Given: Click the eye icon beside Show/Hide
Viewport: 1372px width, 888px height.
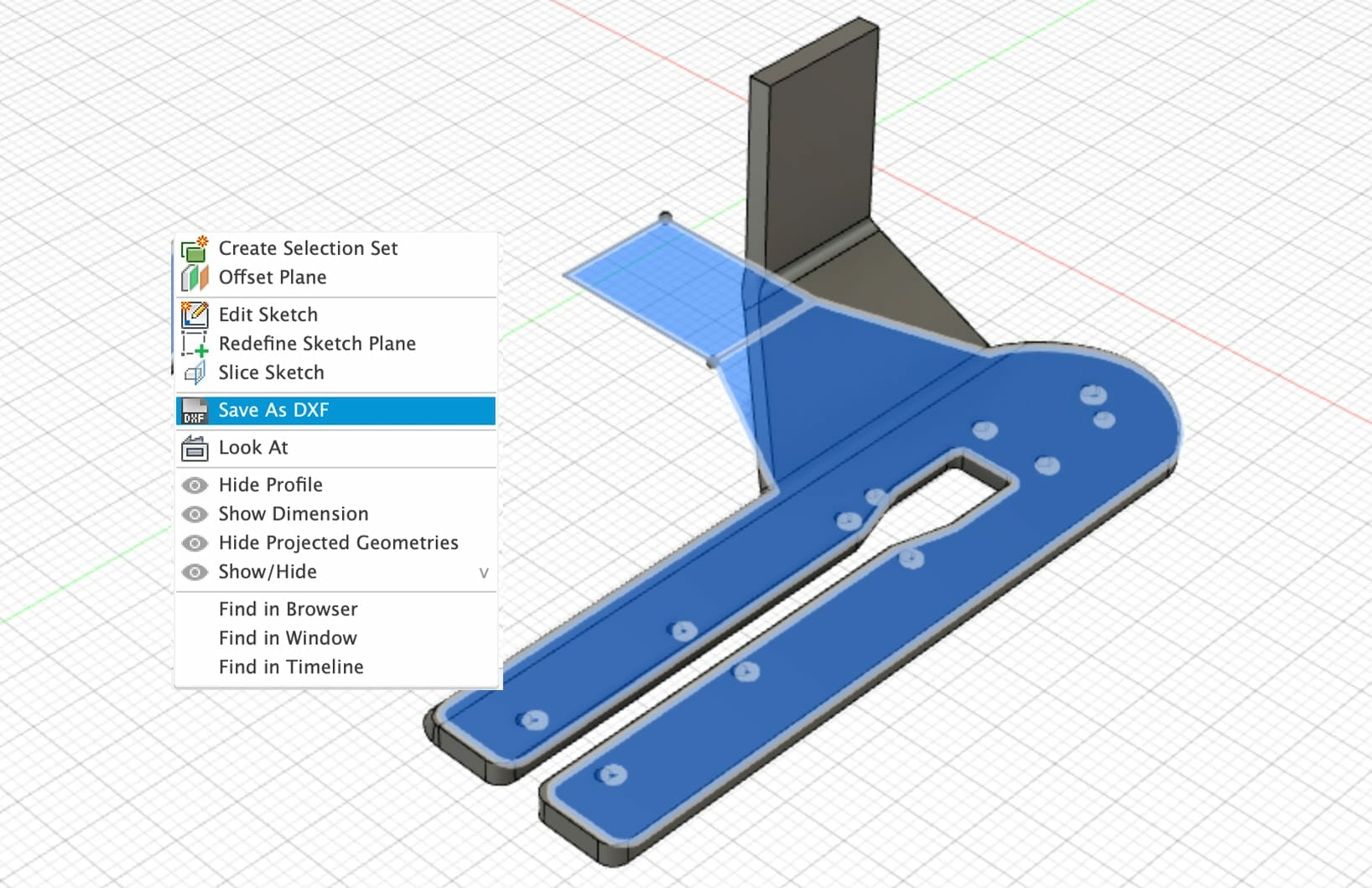Looking at the screenshot, I should pos(195,572).
